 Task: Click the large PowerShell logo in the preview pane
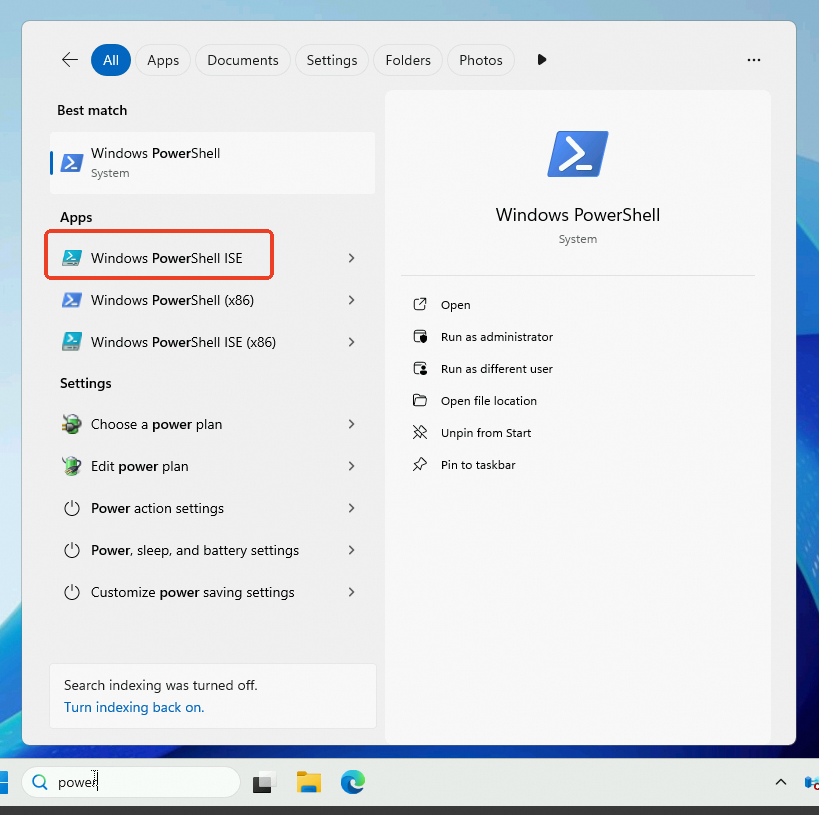[578, 154]
